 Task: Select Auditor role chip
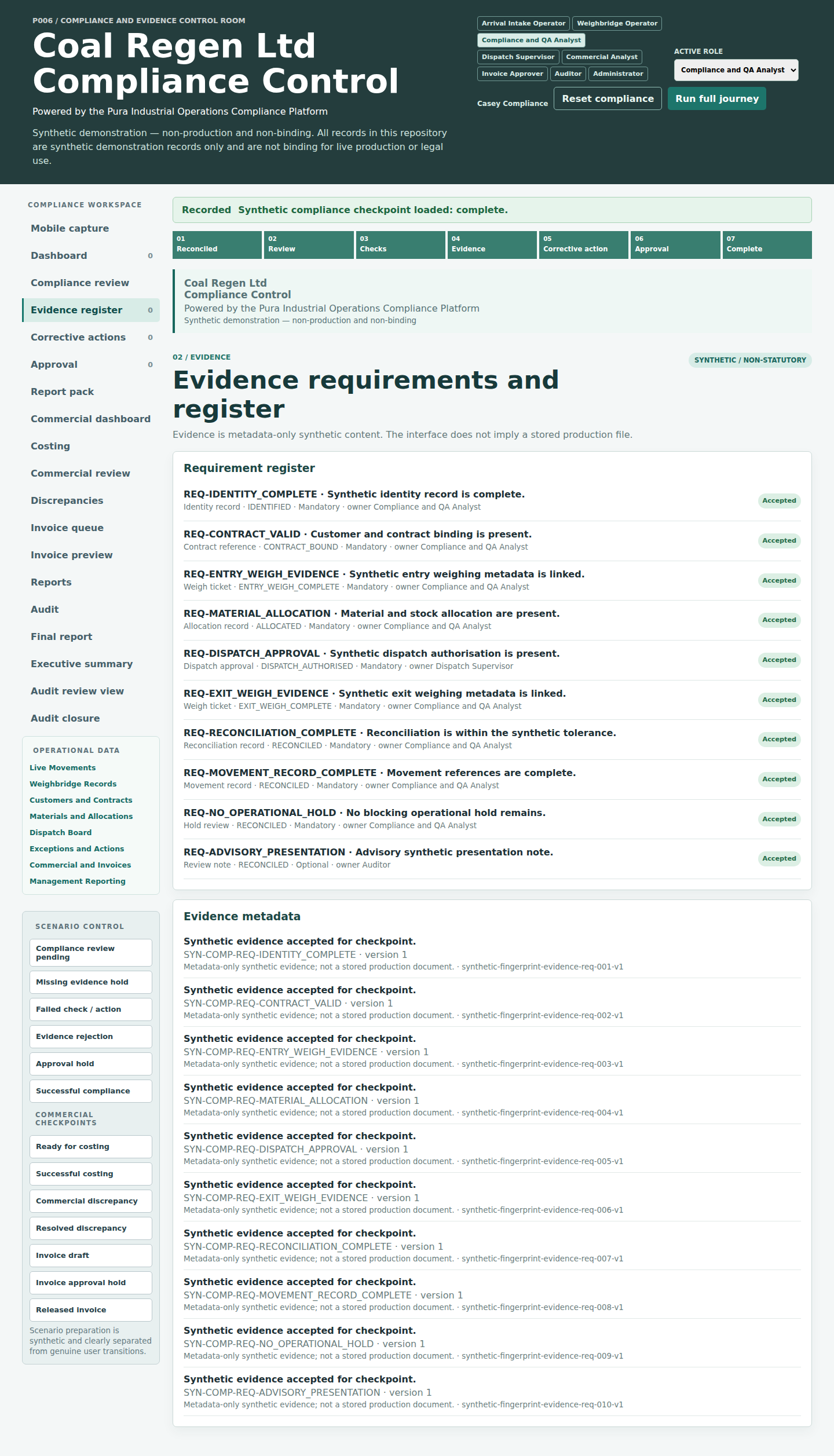pyautogui.click(x=568, y=74)
